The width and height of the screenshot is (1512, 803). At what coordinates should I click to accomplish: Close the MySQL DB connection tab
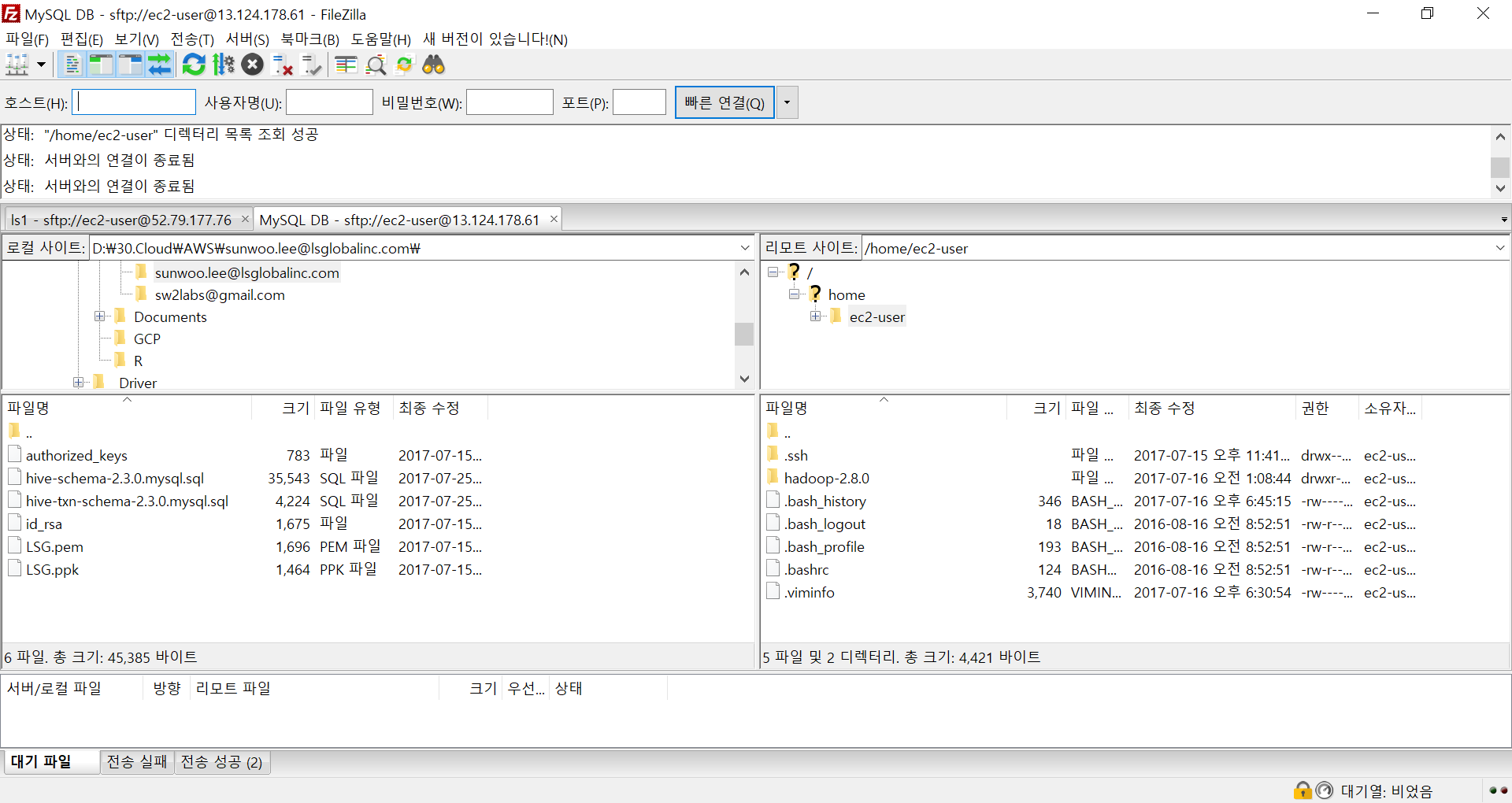(x=554, y=219)
